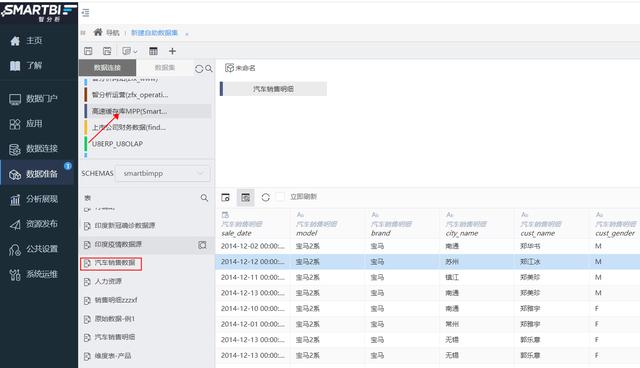
Task: Click the cust_gender column header
Action: pos(615,233)
